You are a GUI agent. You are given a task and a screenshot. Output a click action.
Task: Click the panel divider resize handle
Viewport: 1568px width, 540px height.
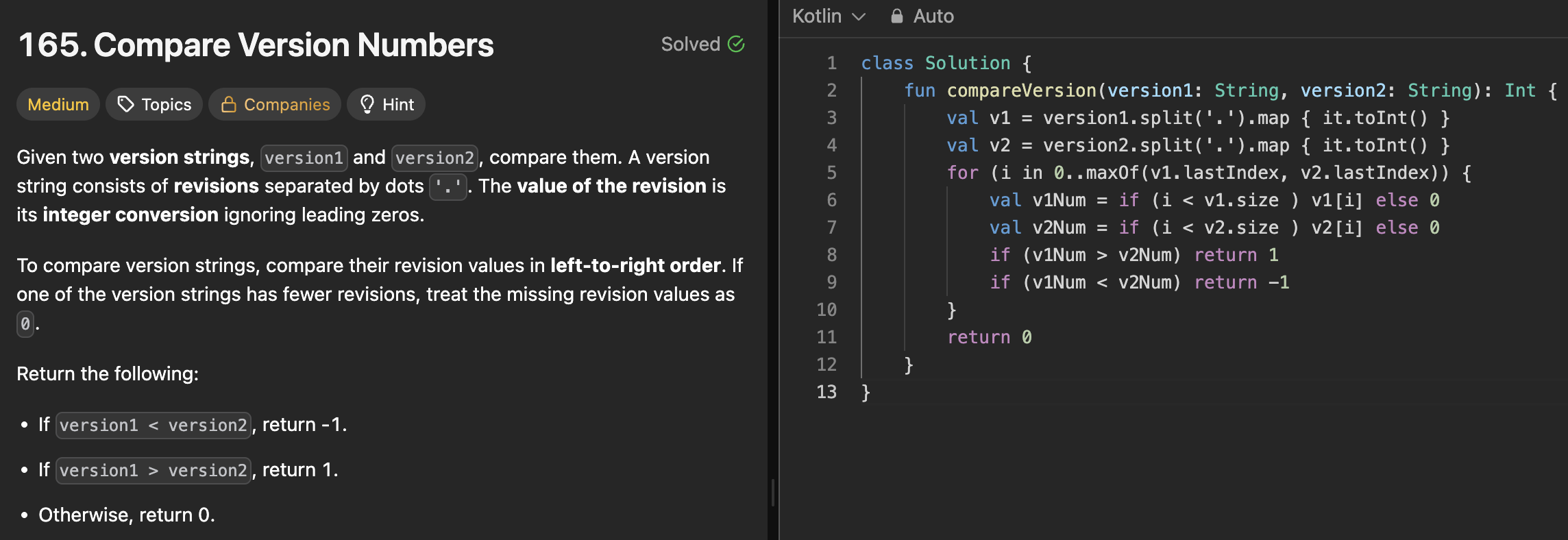773,492
